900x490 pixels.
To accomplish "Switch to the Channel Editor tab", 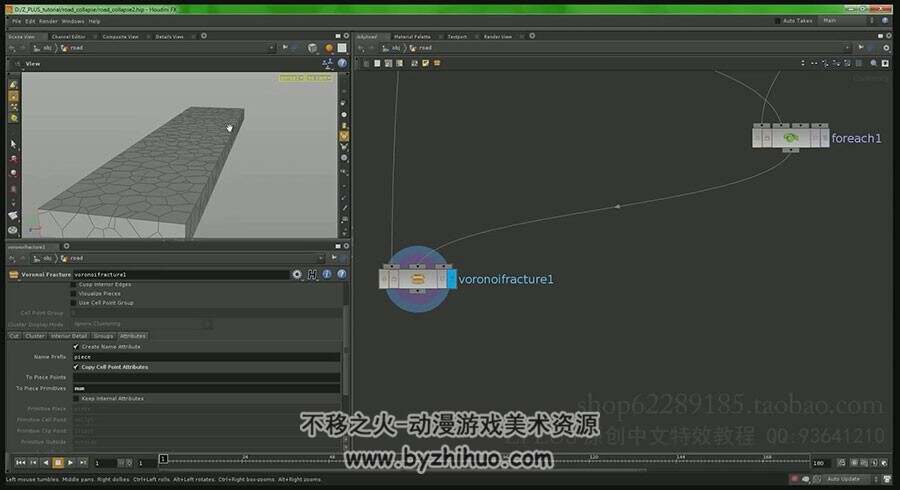I will [x=68, y=36].
